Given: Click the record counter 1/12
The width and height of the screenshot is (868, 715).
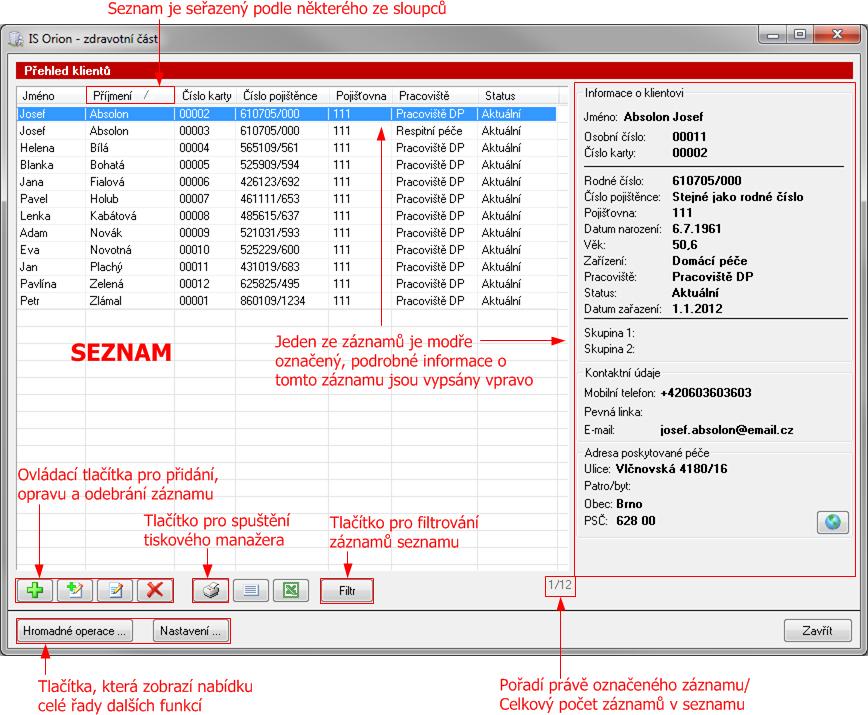Looking at the screenshot, I should click(560, 584).
